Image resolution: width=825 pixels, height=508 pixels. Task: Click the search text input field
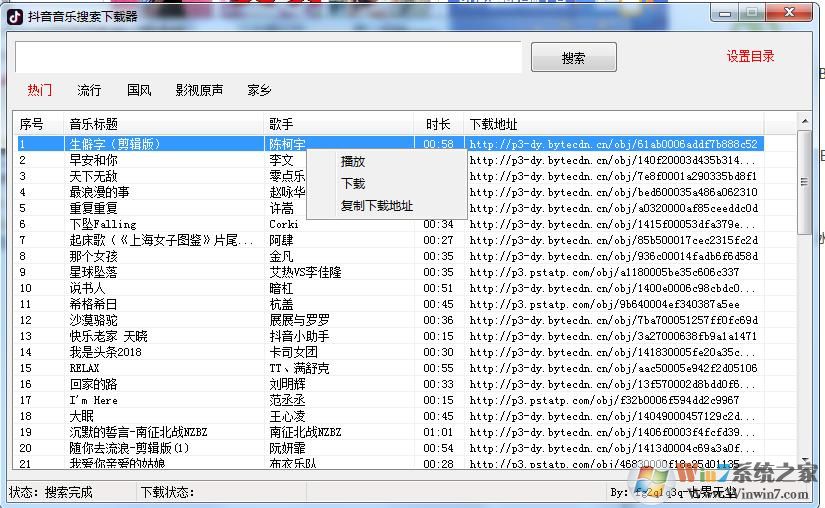(268, 57)
